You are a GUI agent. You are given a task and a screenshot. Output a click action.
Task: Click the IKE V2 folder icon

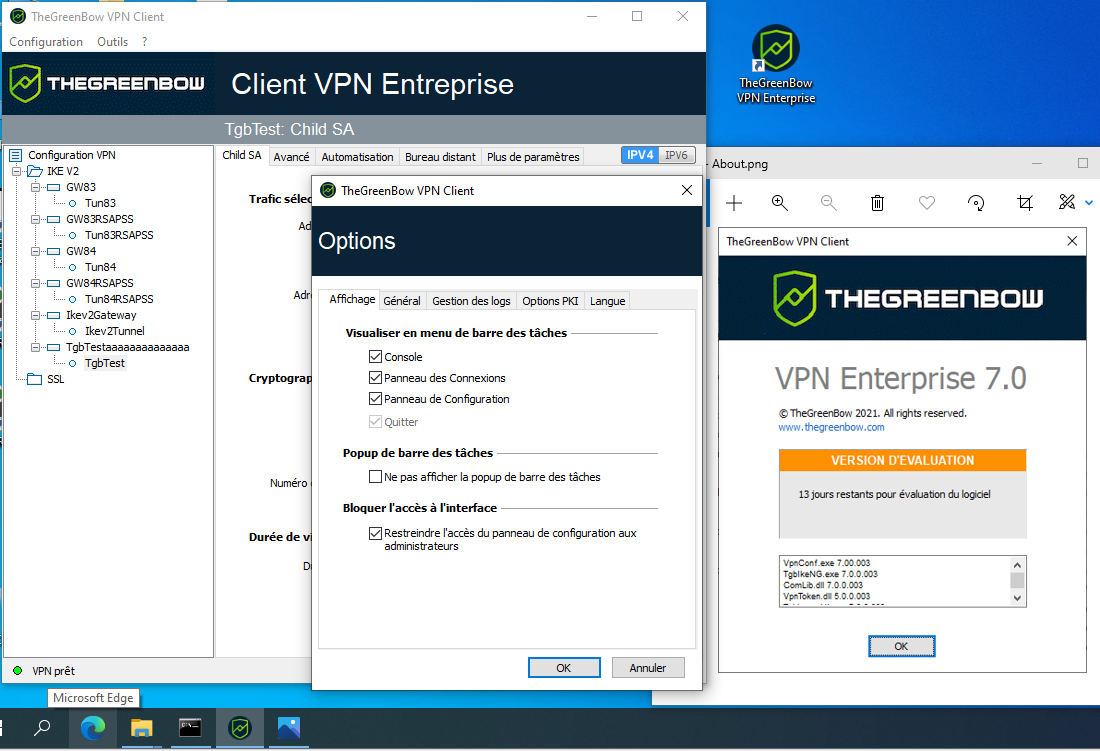(x=35, y=171)
